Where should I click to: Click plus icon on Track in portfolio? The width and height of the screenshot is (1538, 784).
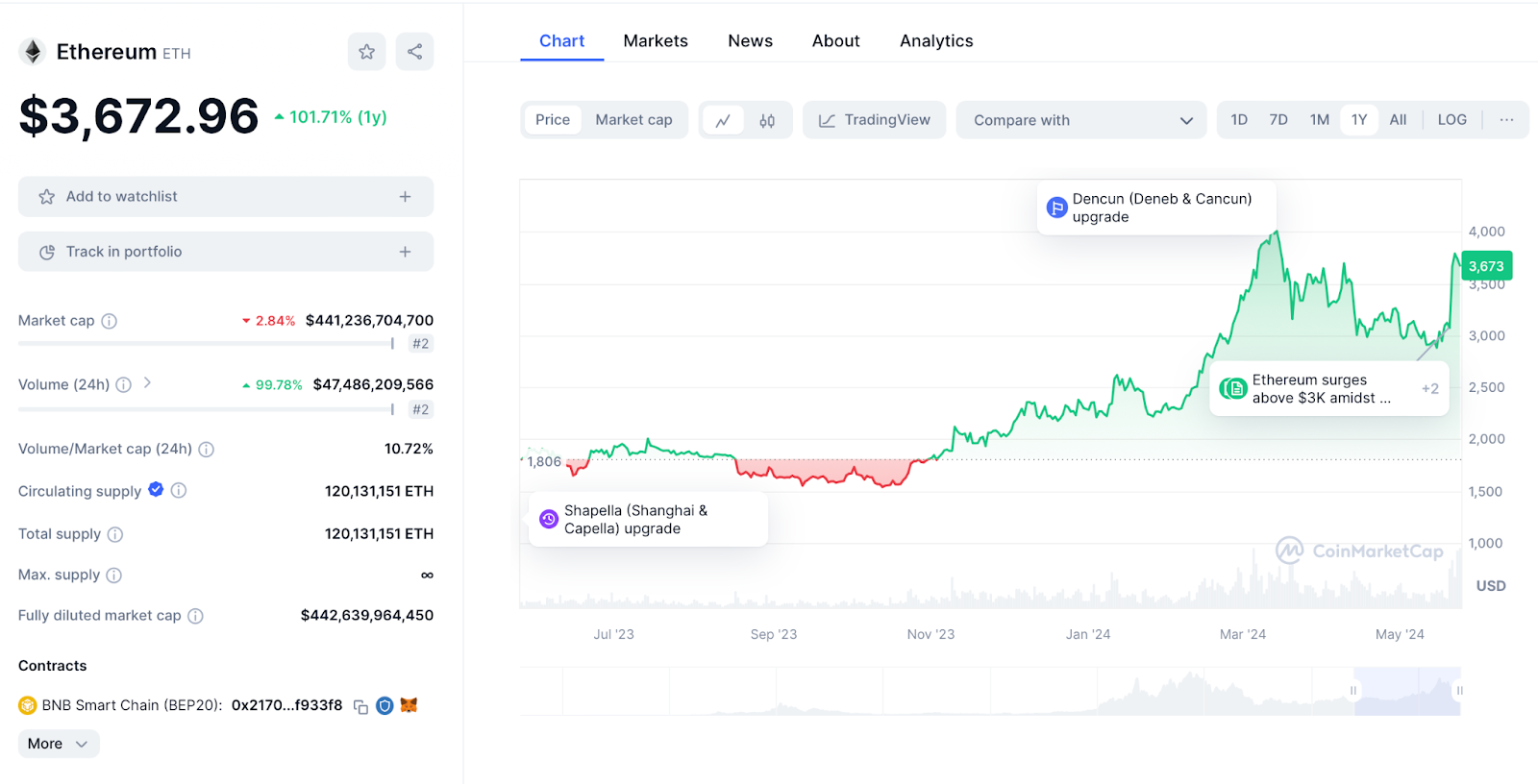[405, 252]
